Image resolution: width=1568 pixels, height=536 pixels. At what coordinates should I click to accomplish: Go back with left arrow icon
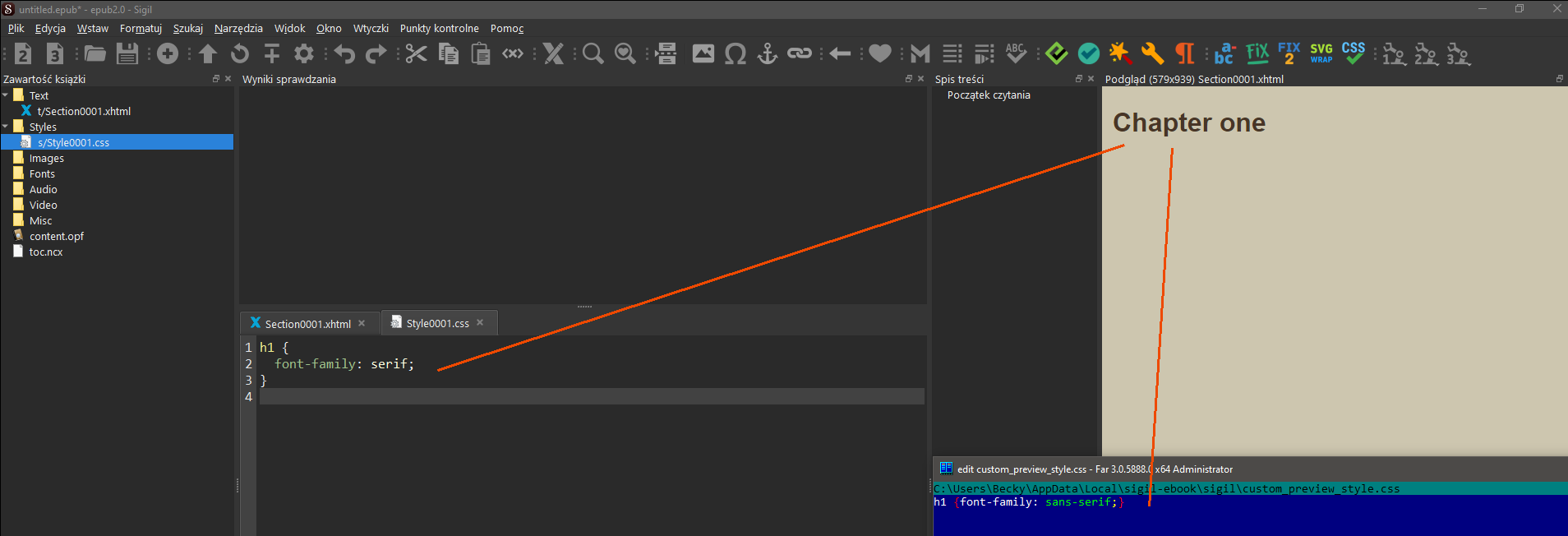[840, 54]
